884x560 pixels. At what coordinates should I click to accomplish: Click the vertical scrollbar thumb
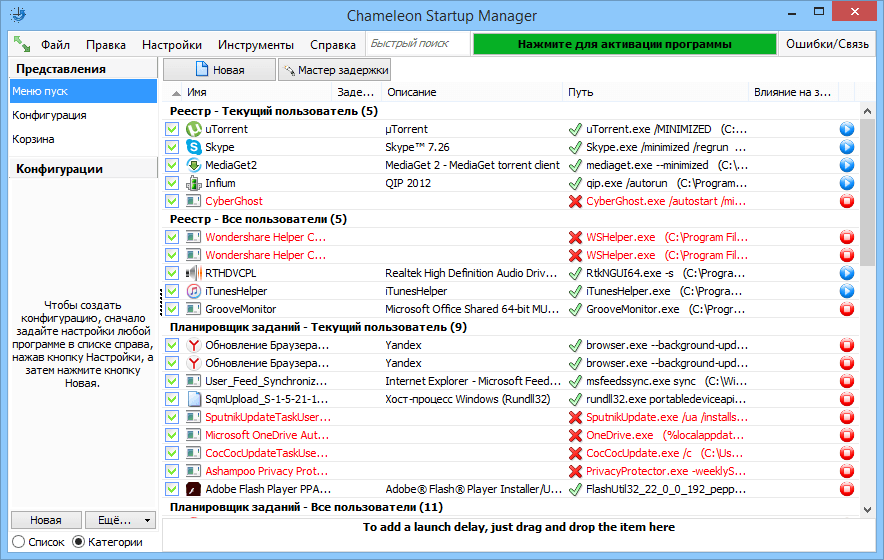[x=867, y=192]
